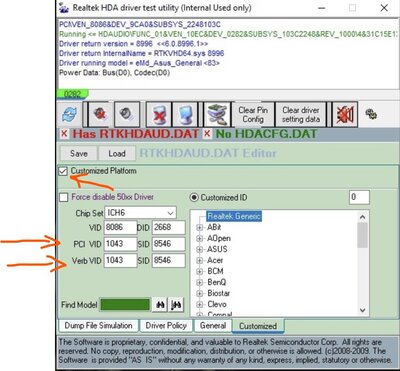Click the Save button

click(x=79, y=154)
